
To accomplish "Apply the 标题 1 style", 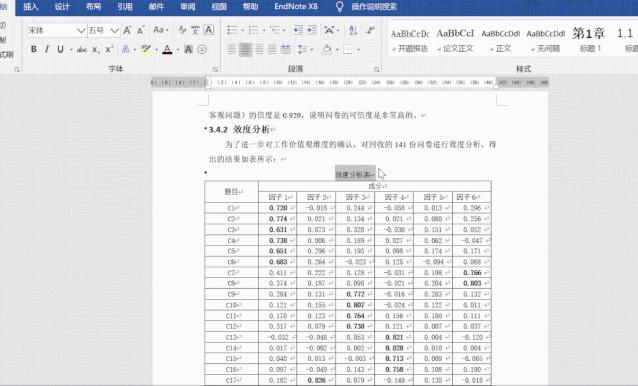I will 590,41.
